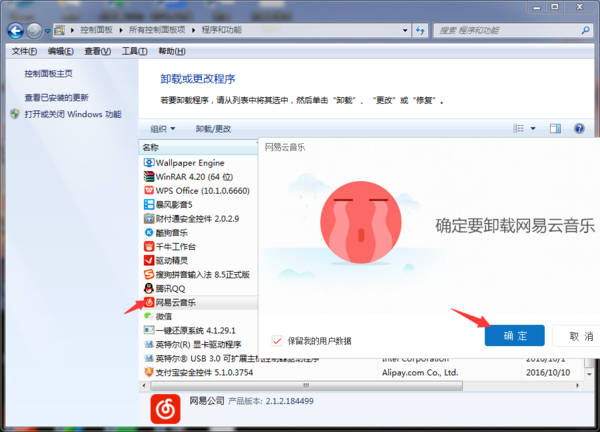Select the 网易云音乐 list icon
The image size is (600, 432).
point(148,302)
